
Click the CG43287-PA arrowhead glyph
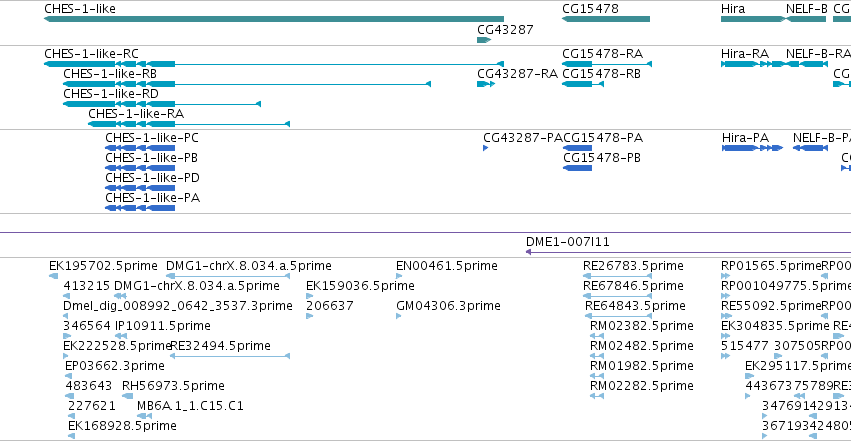(486, 148)
